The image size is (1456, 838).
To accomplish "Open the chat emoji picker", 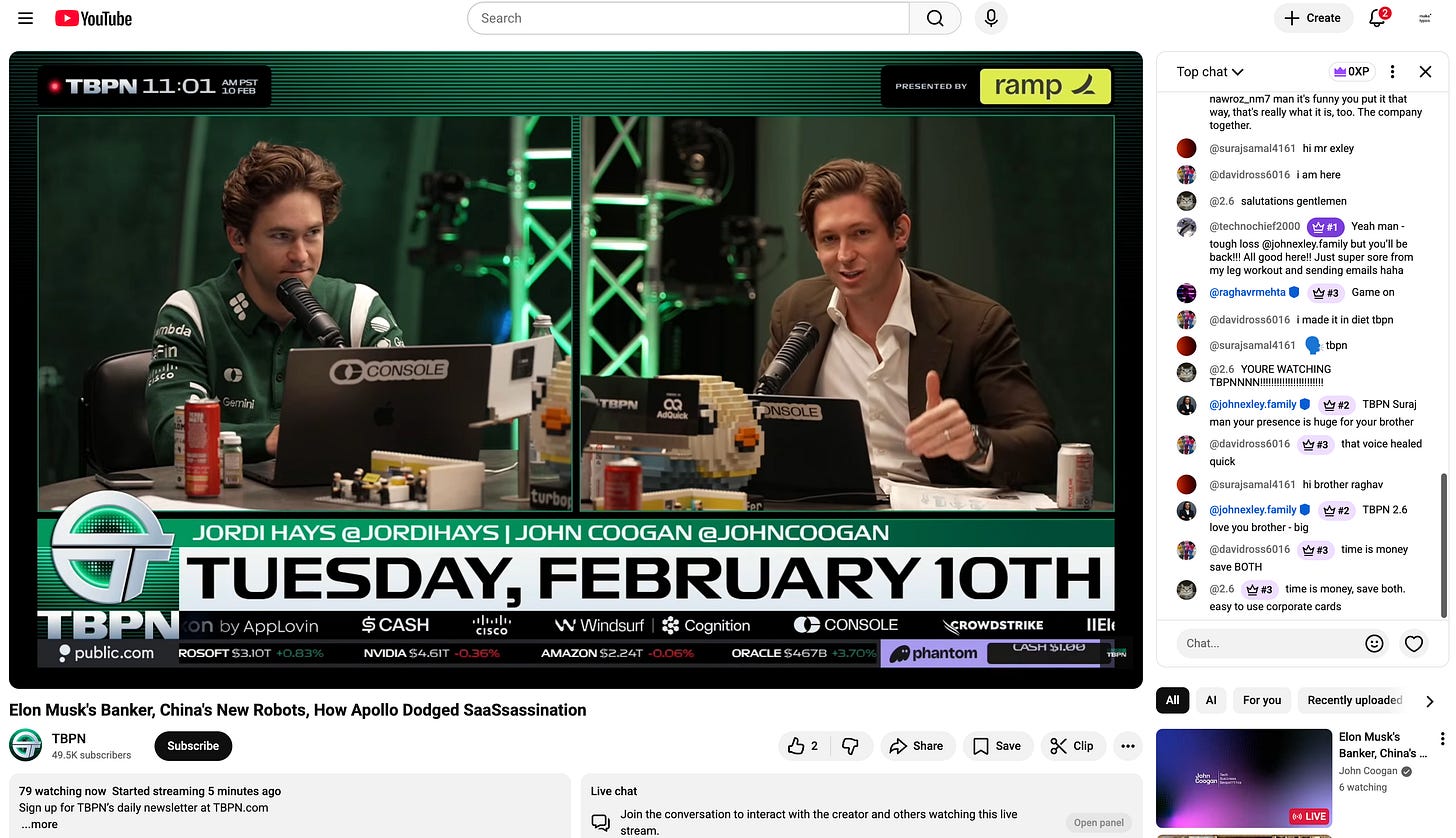I will click(x=1374, y=643).
